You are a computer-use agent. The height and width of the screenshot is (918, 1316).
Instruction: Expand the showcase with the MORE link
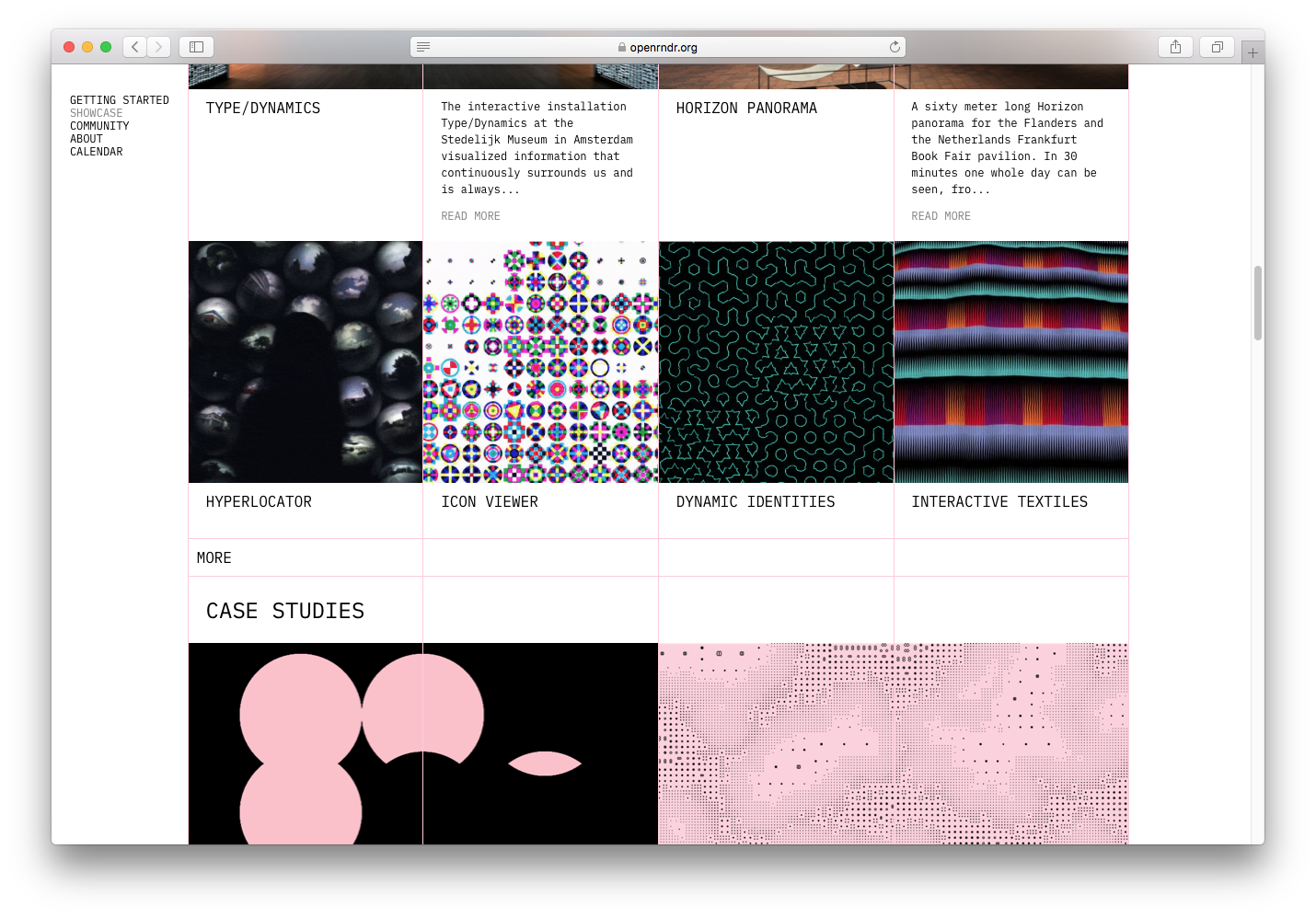[x=214, y=558]
